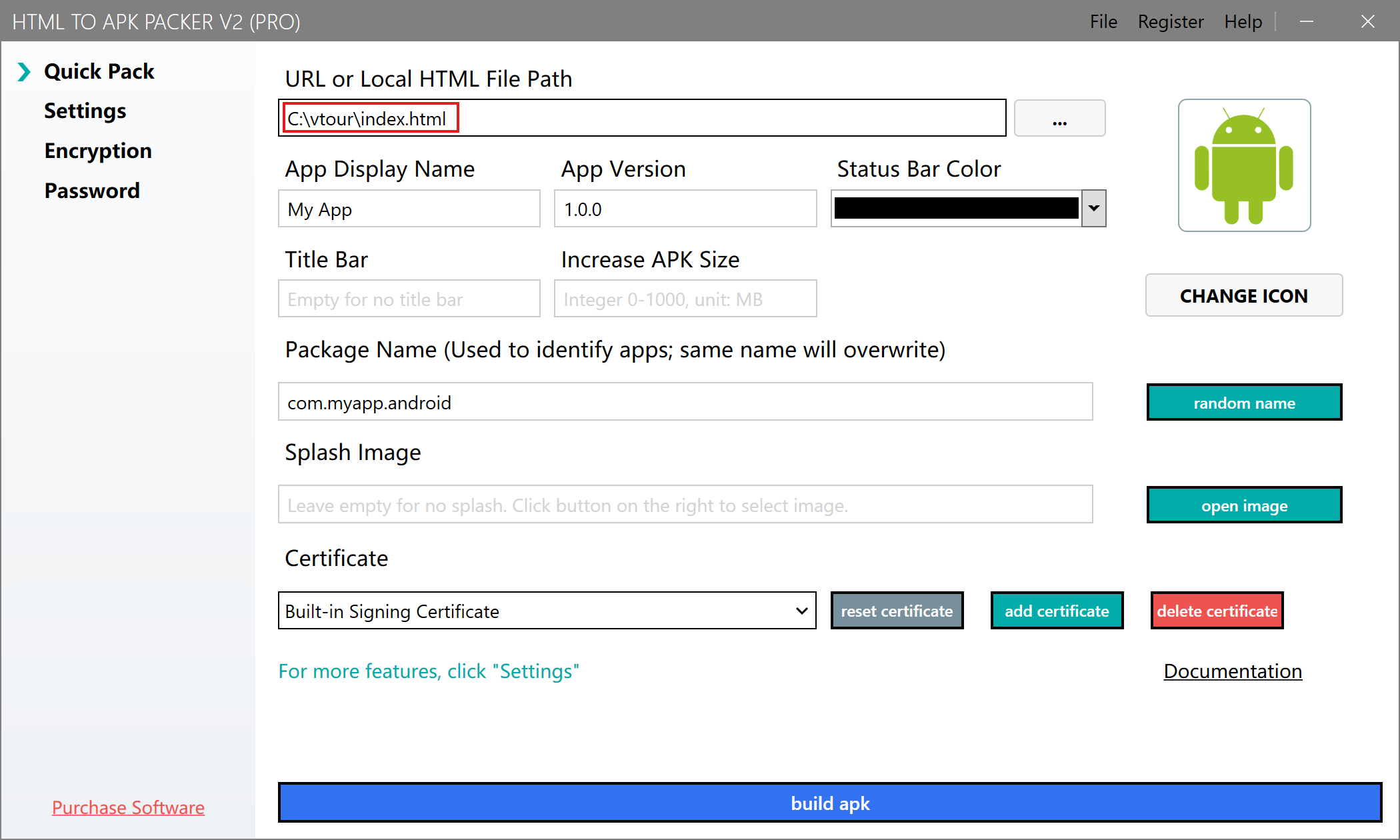Image resolution: width=1400 pixels, height=840 pixels.
Task: Switch to the Settings section
Action: pos(85,111)
